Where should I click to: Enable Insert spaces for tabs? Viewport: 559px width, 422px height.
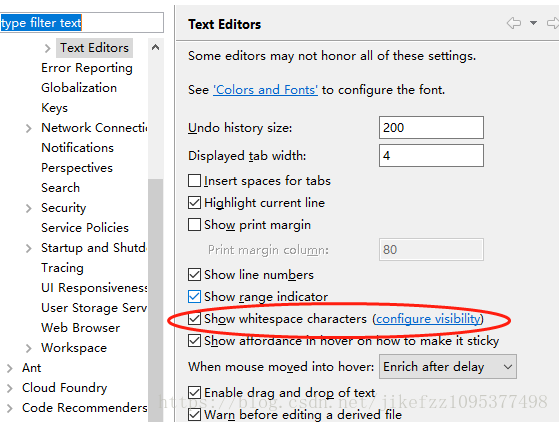pos(194,181)
